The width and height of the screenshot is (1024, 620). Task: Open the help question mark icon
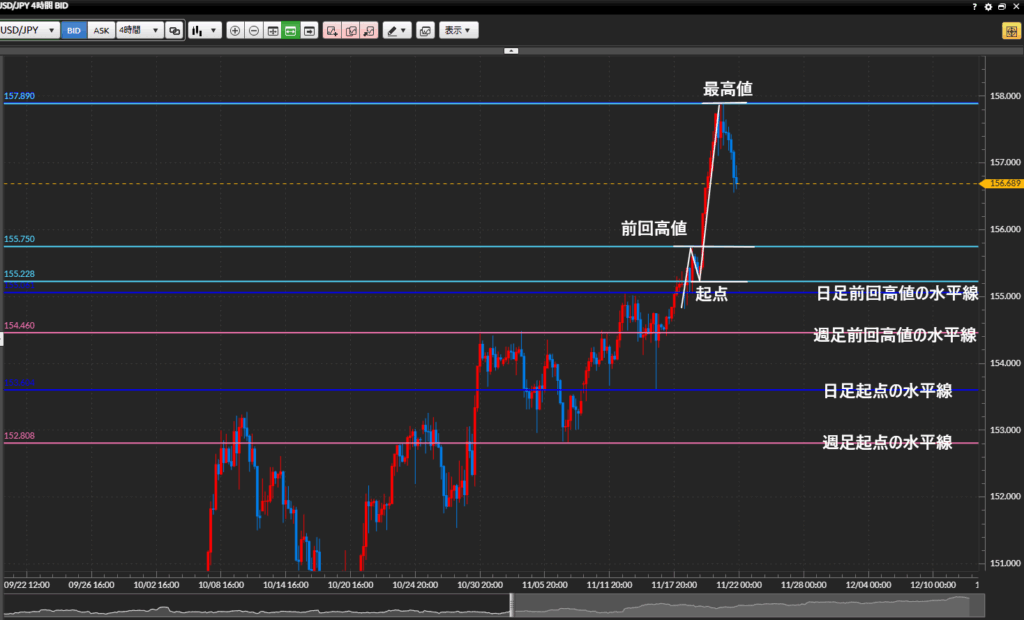(975, 6)
